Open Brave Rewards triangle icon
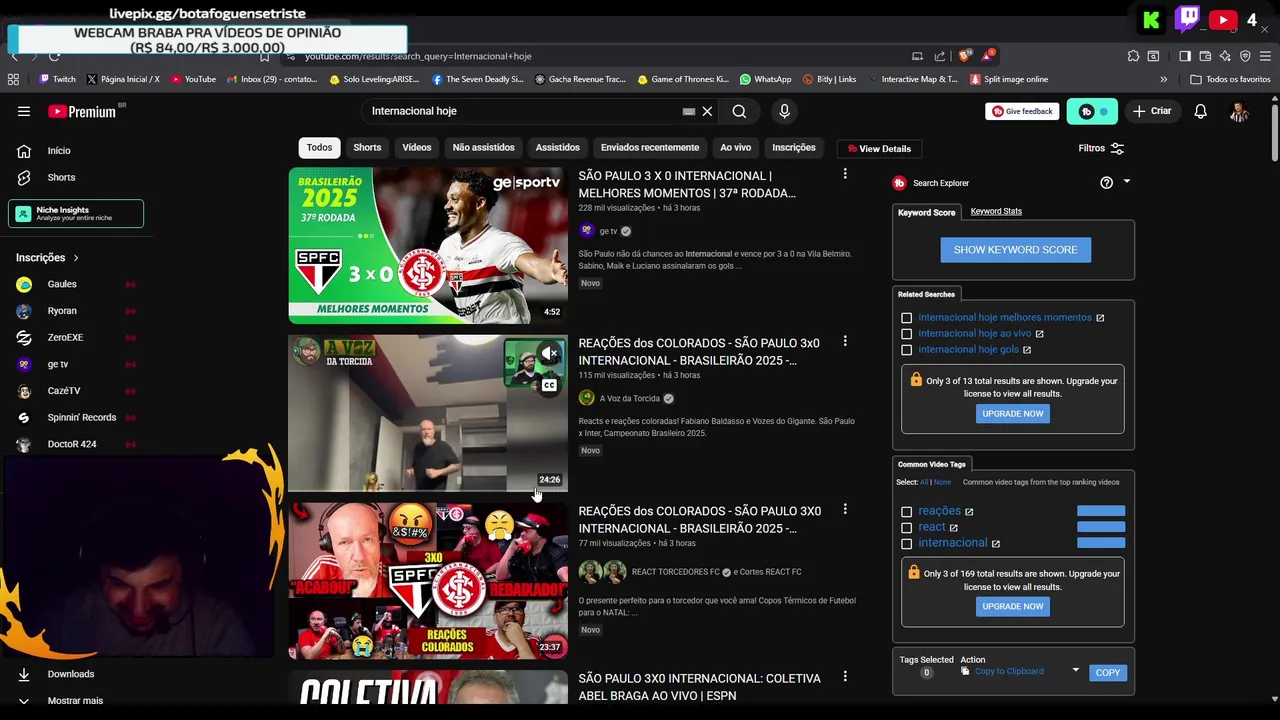1280x720 pixels. [x=988, y=55]
